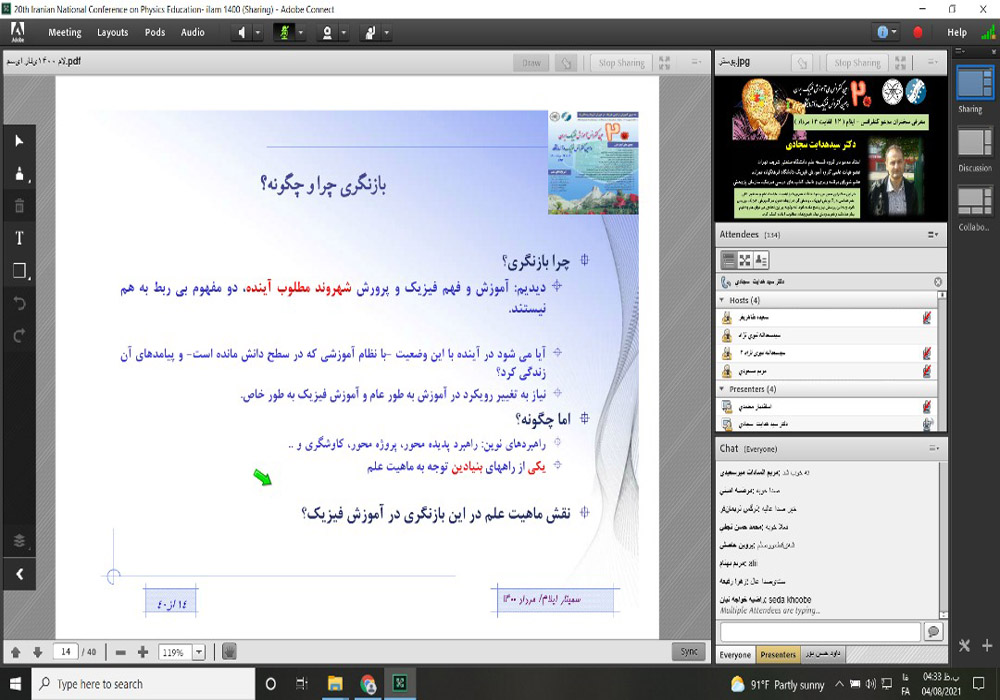Toggle the speaker audio mute
1000x700 pixels.
[242, 32]
